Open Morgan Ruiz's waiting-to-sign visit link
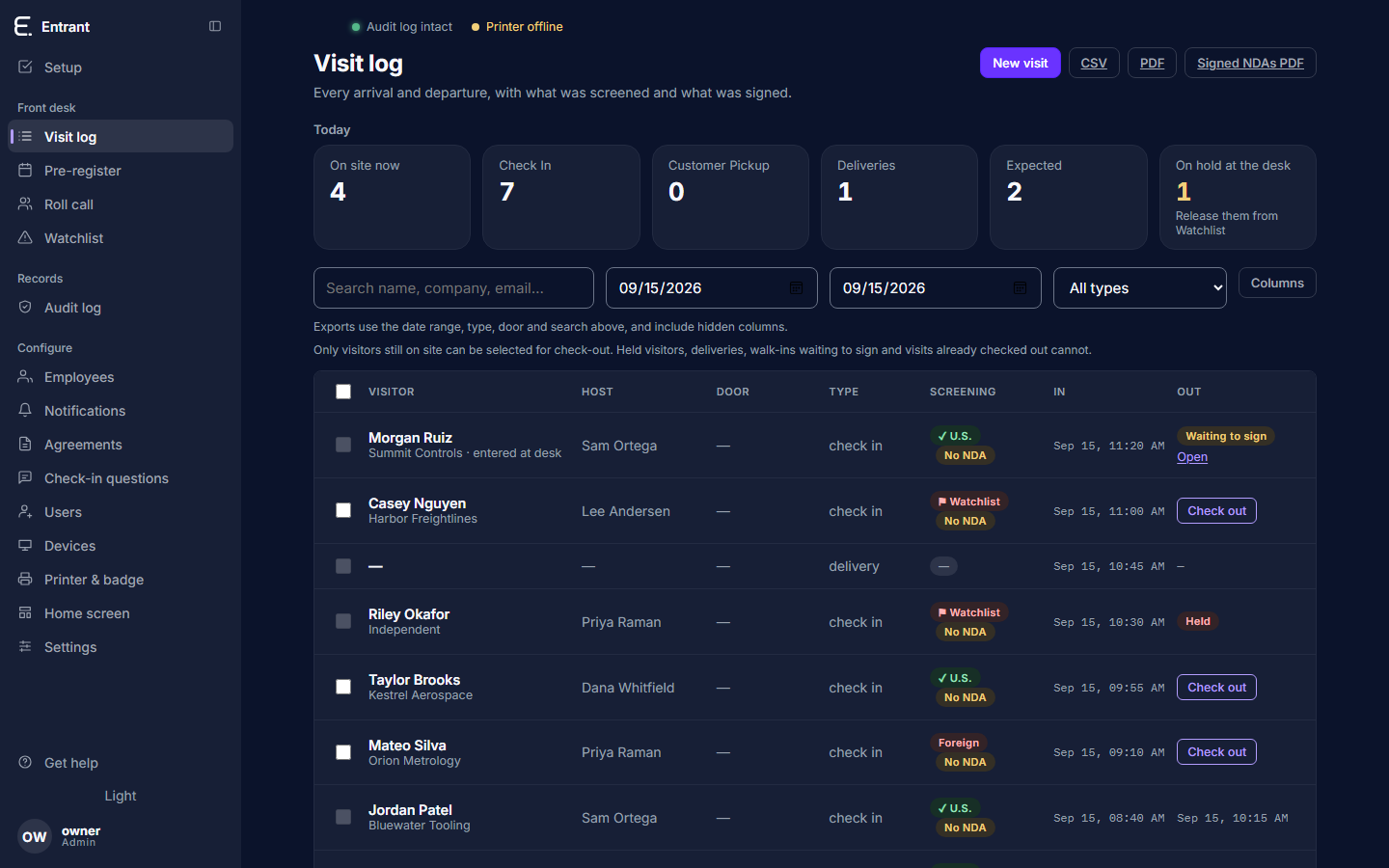Image resolution: width=1389 pixels, height=868 pixels. coord(1192,457)
